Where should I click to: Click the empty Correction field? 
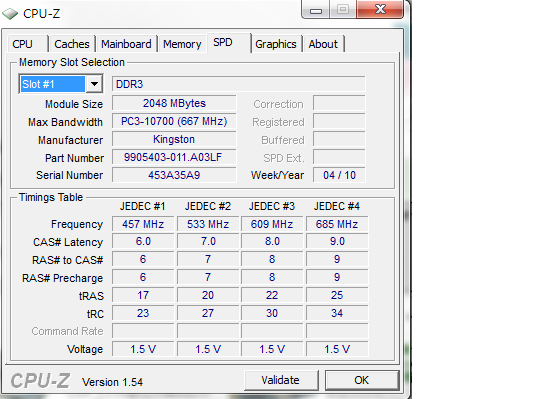[x=339, y=103]
